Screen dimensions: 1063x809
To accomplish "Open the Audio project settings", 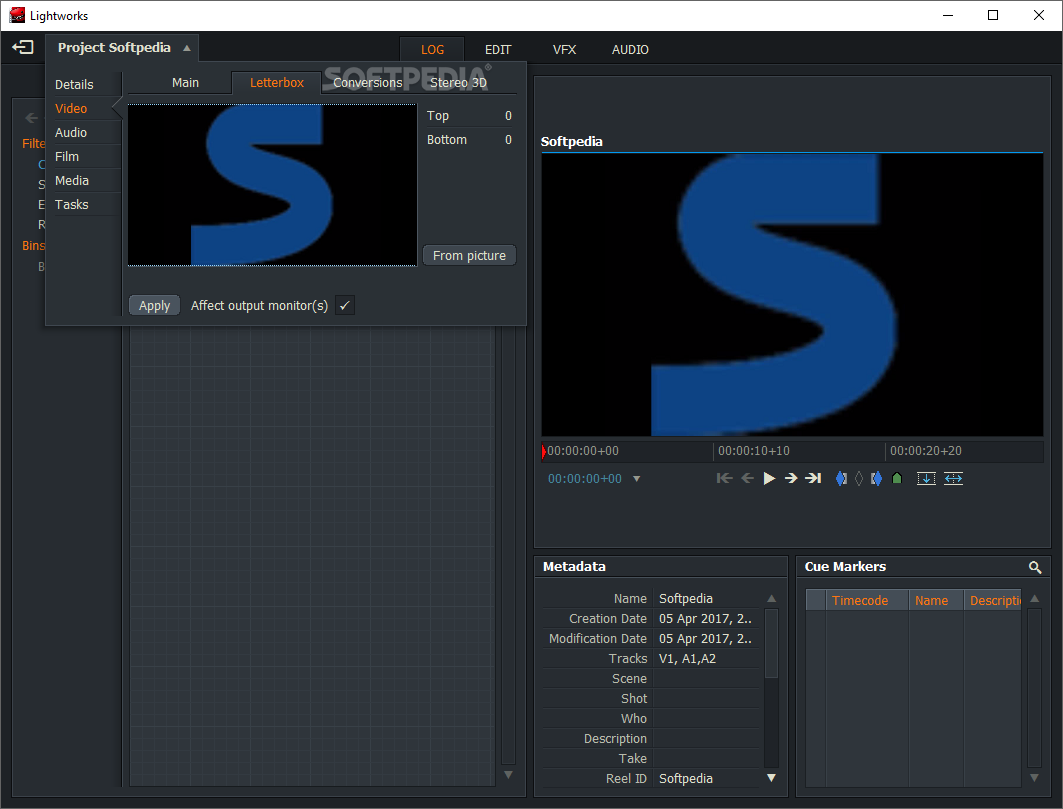I will [71, 132].
